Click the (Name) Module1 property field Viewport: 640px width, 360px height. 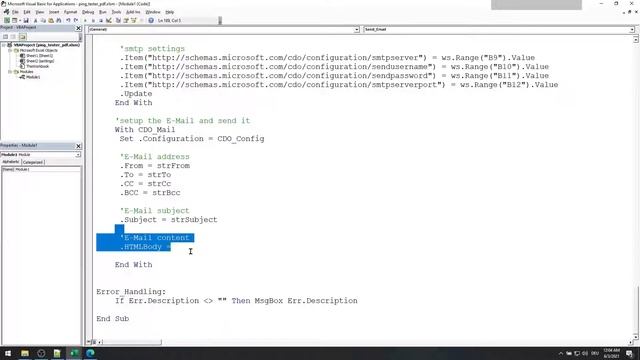(41, 169)
